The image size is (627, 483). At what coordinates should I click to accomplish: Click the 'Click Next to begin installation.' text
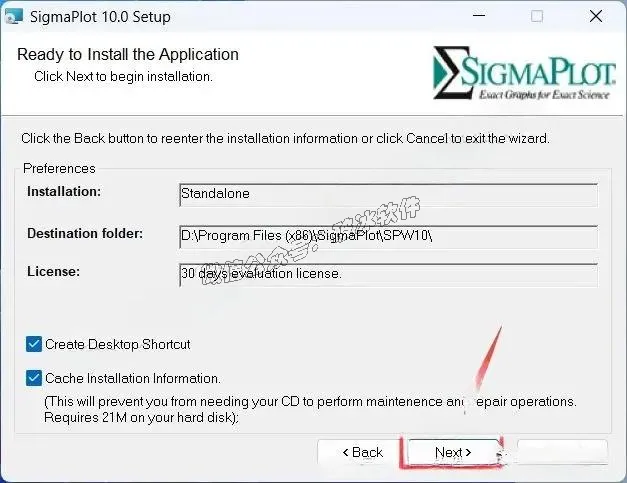click(123, 76)
